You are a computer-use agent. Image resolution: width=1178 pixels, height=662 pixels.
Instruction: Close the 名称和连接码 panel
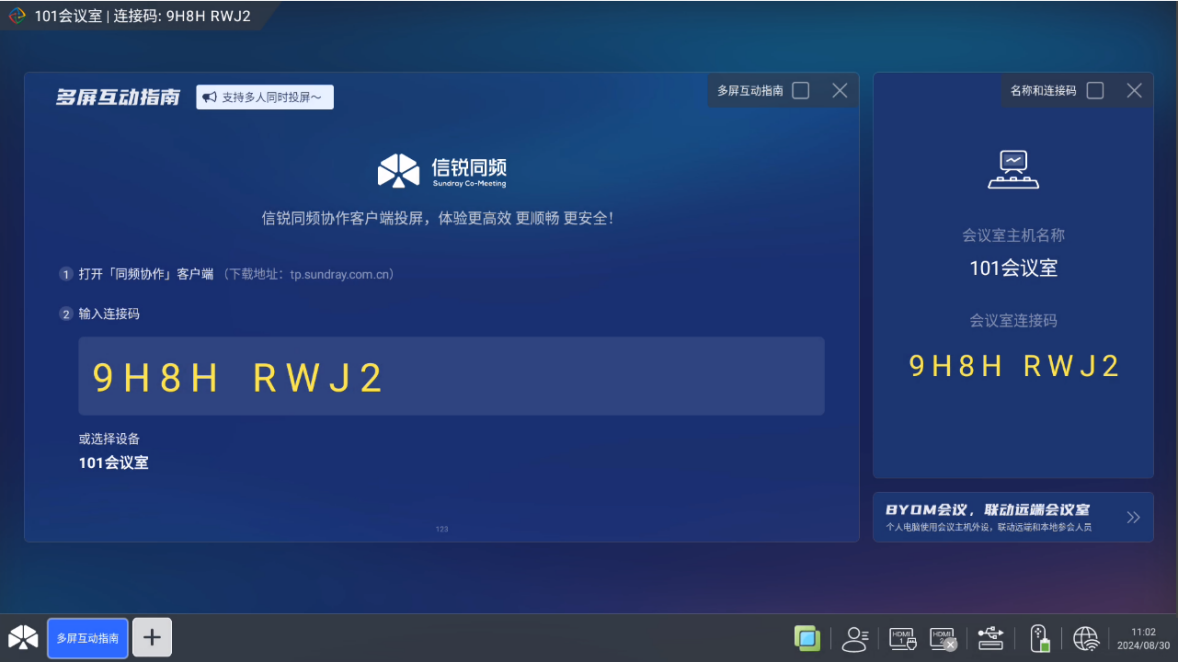[x=1134, y=90]
